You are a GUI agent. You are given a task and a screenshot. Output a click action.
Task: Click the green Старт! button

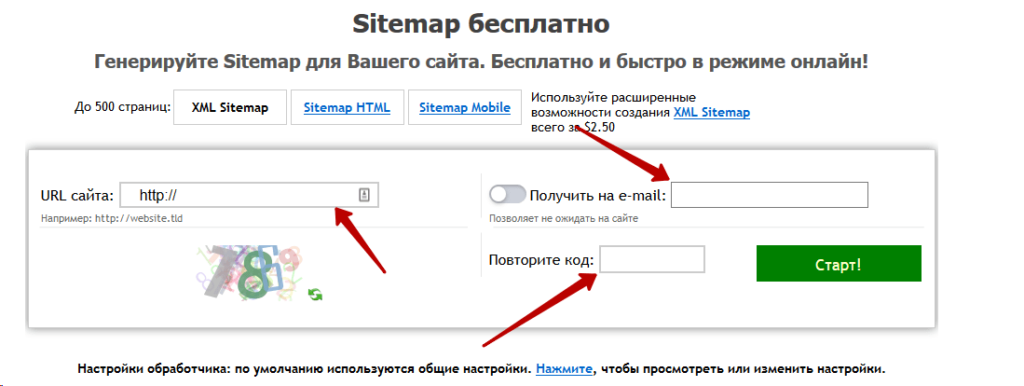pyautogui.click(x=839, y=263)
